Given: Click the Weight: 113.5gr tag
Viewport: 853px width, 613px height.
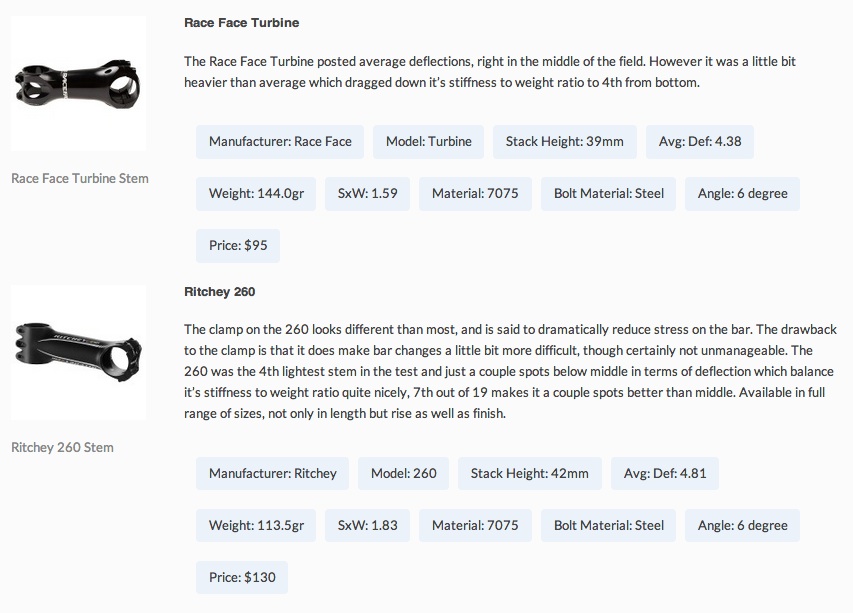Looking at the screenshot, I should pyautogui.click(x=256, y=526).
